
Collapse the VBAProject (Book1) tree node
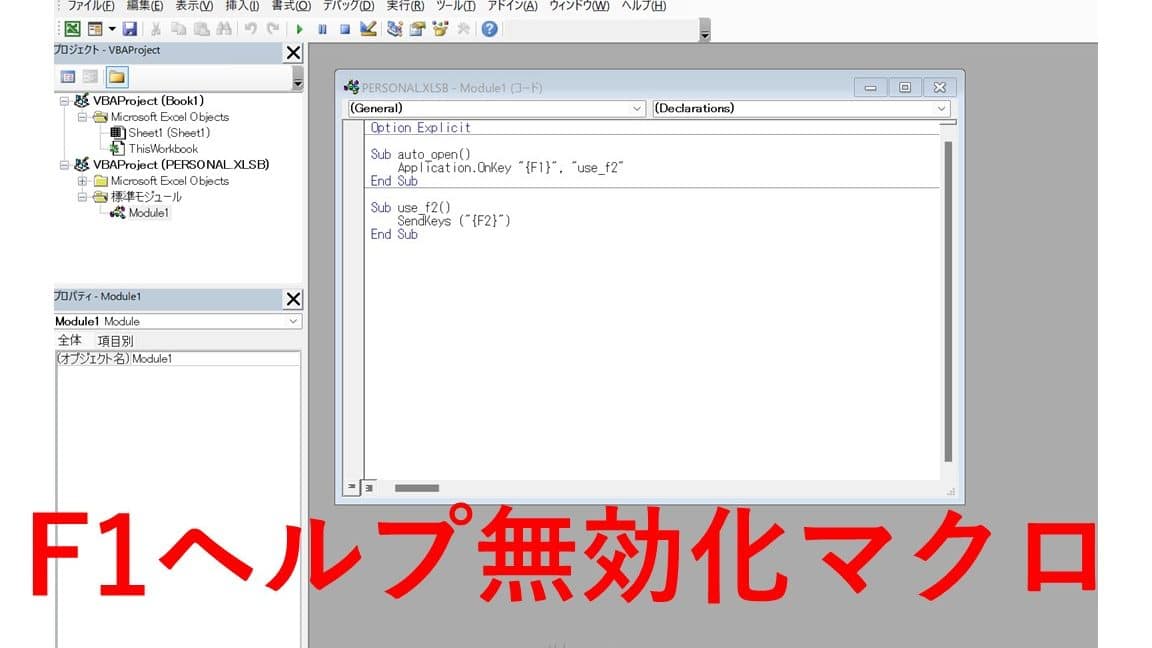(65, 101)
